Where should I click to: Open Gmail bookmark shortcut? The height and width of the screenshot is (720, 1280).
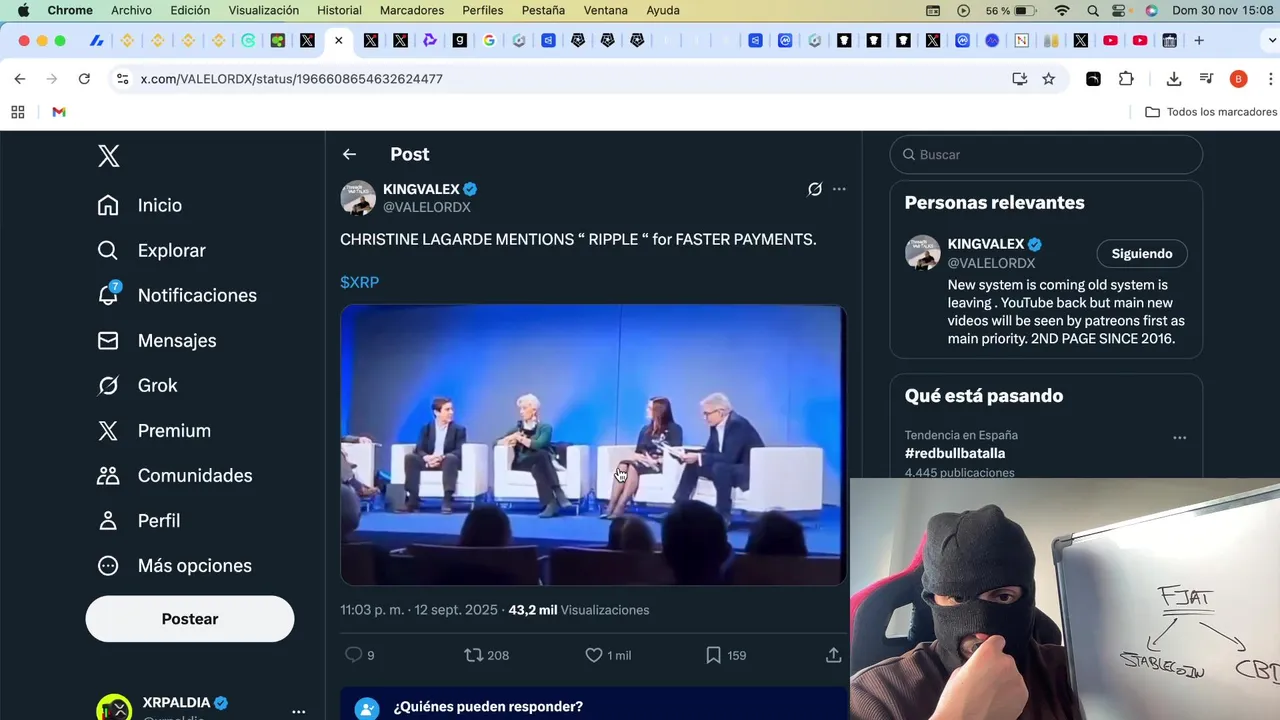[59, 112]
